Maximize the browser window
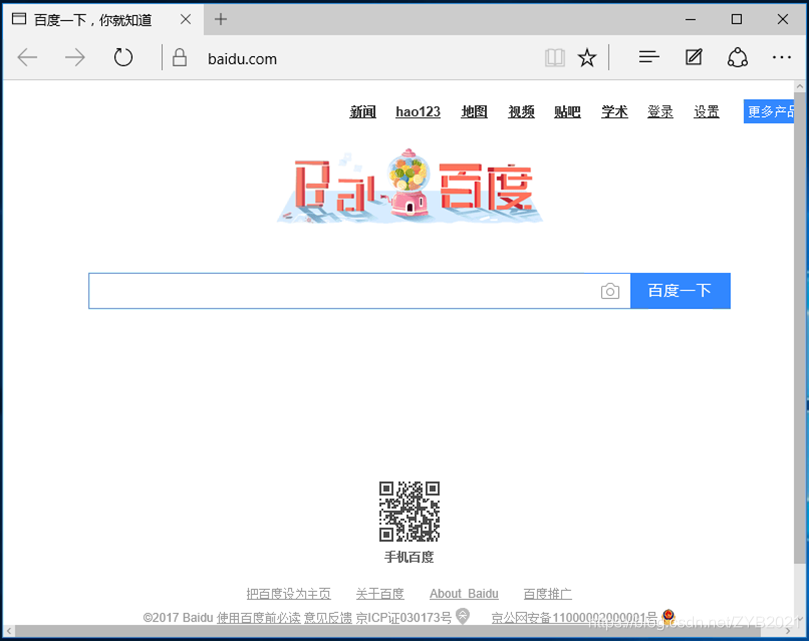 coord(736,20)
